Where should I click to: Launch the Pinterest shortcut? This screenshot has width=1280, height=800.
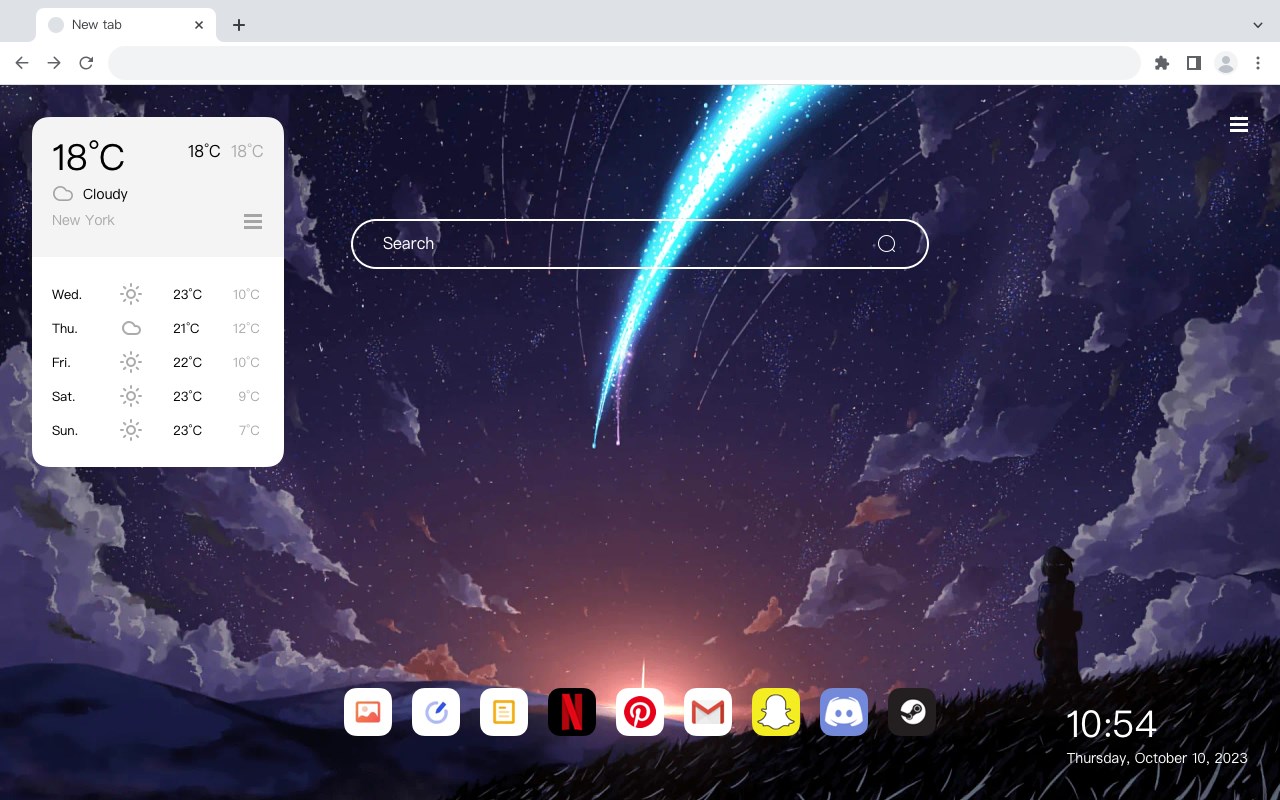640,712
